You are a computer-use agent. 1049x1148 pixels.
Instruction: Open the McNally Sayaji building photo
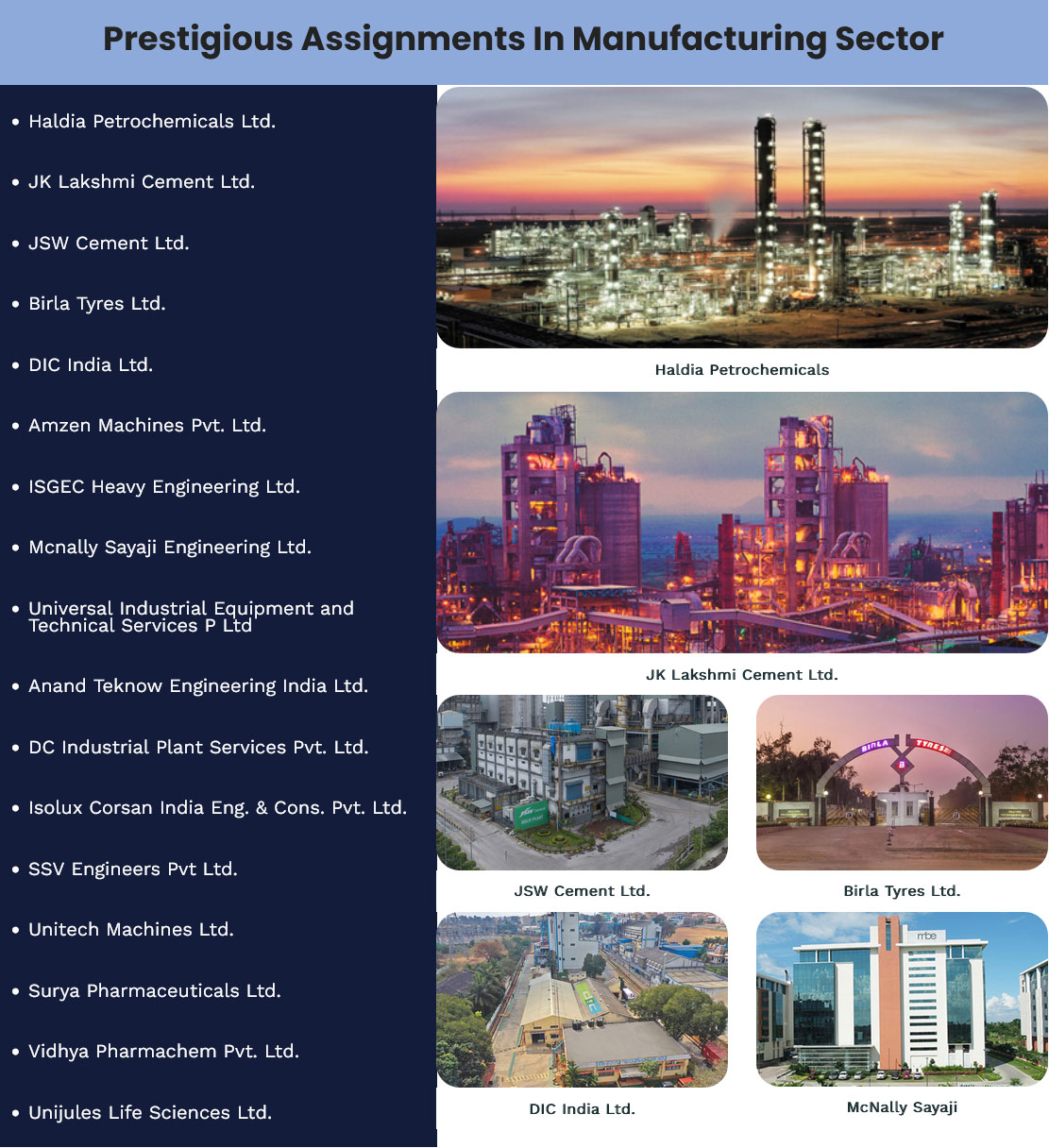[902, 1000]
